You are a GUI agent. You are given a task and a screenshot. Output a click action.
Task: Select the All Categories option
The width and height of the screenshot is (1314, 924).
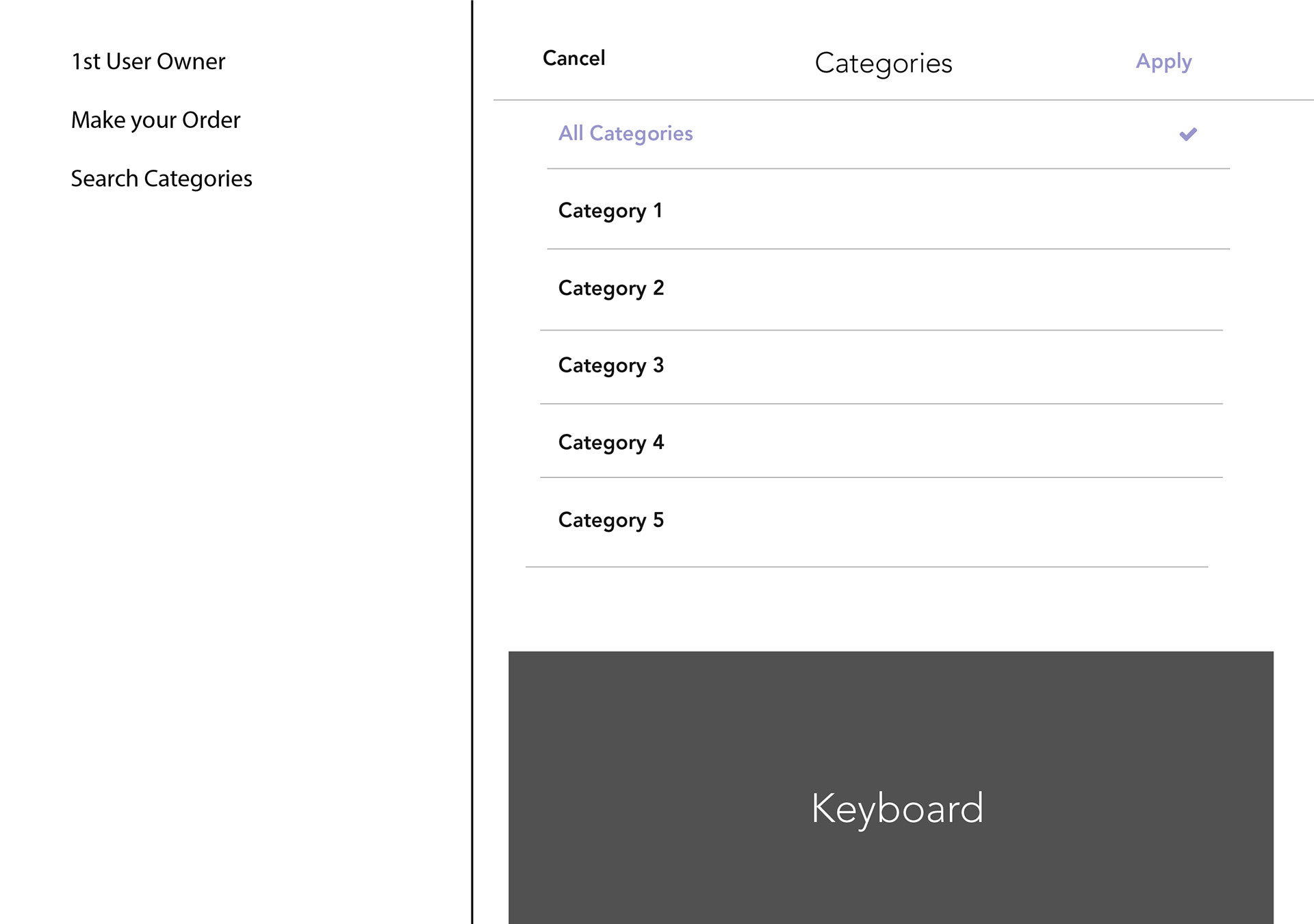888,134
